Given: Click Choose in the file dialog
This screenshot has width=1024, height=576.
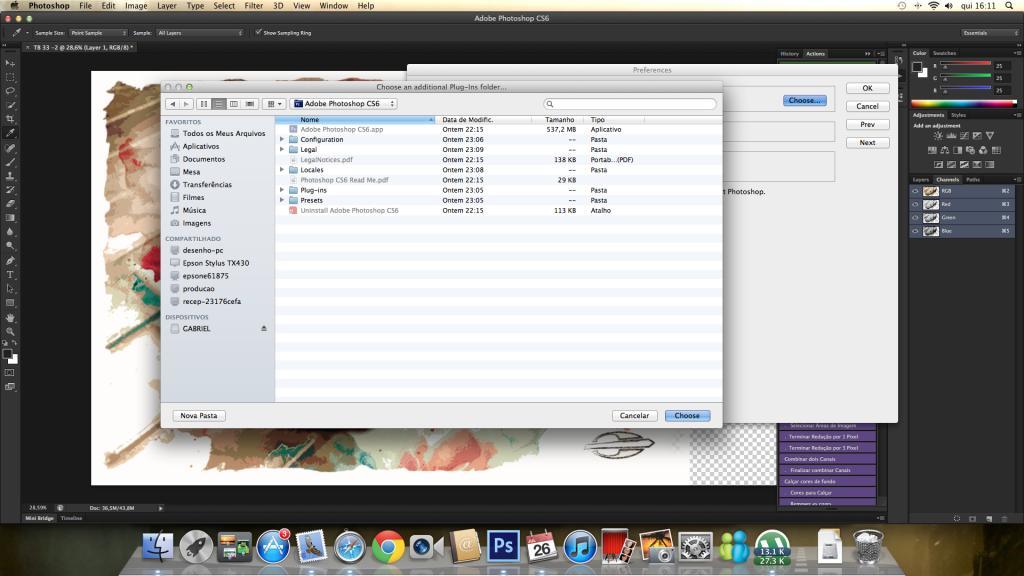Looking at the screenshot, I should pos(687,415).
